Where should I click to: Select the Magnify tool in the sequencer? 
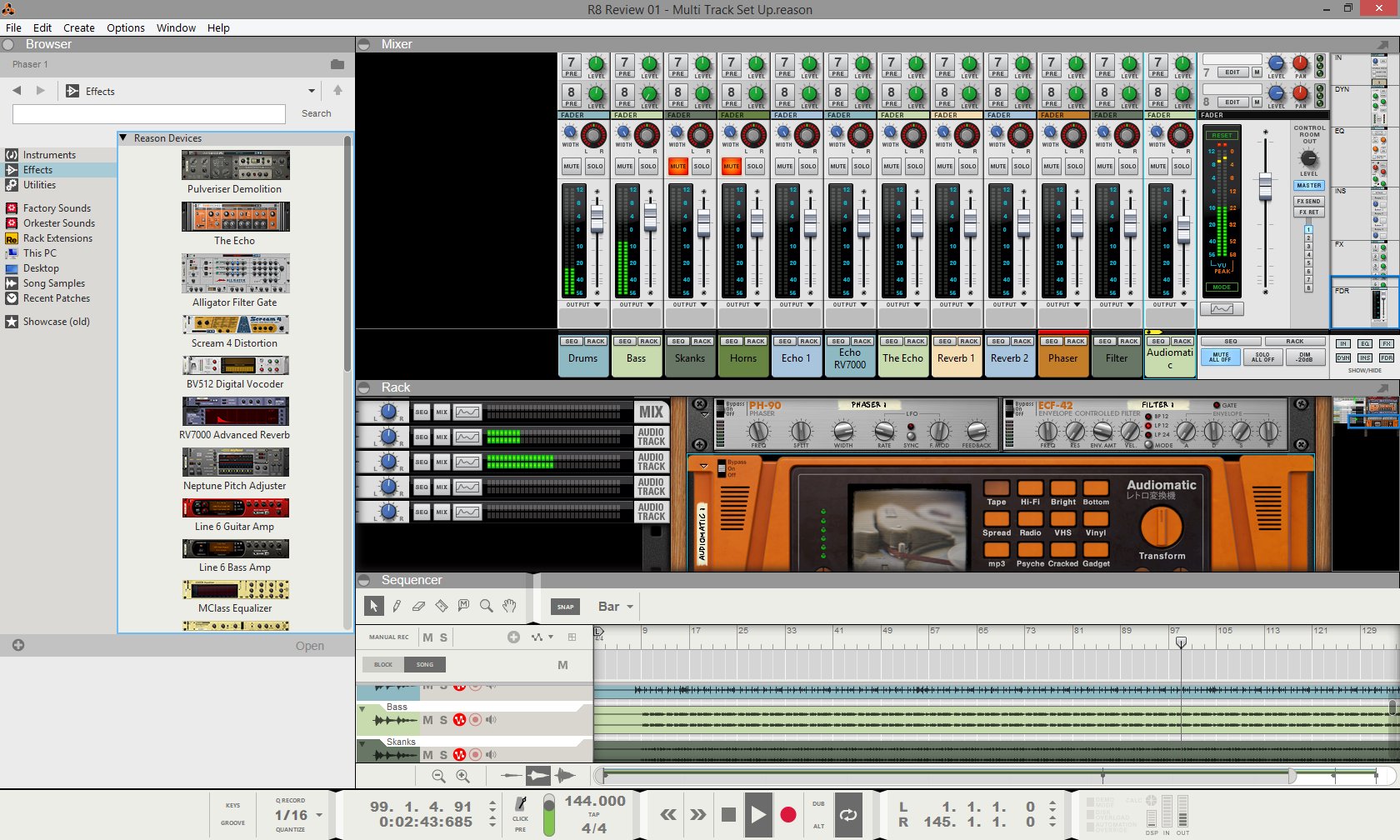[487, 606]
